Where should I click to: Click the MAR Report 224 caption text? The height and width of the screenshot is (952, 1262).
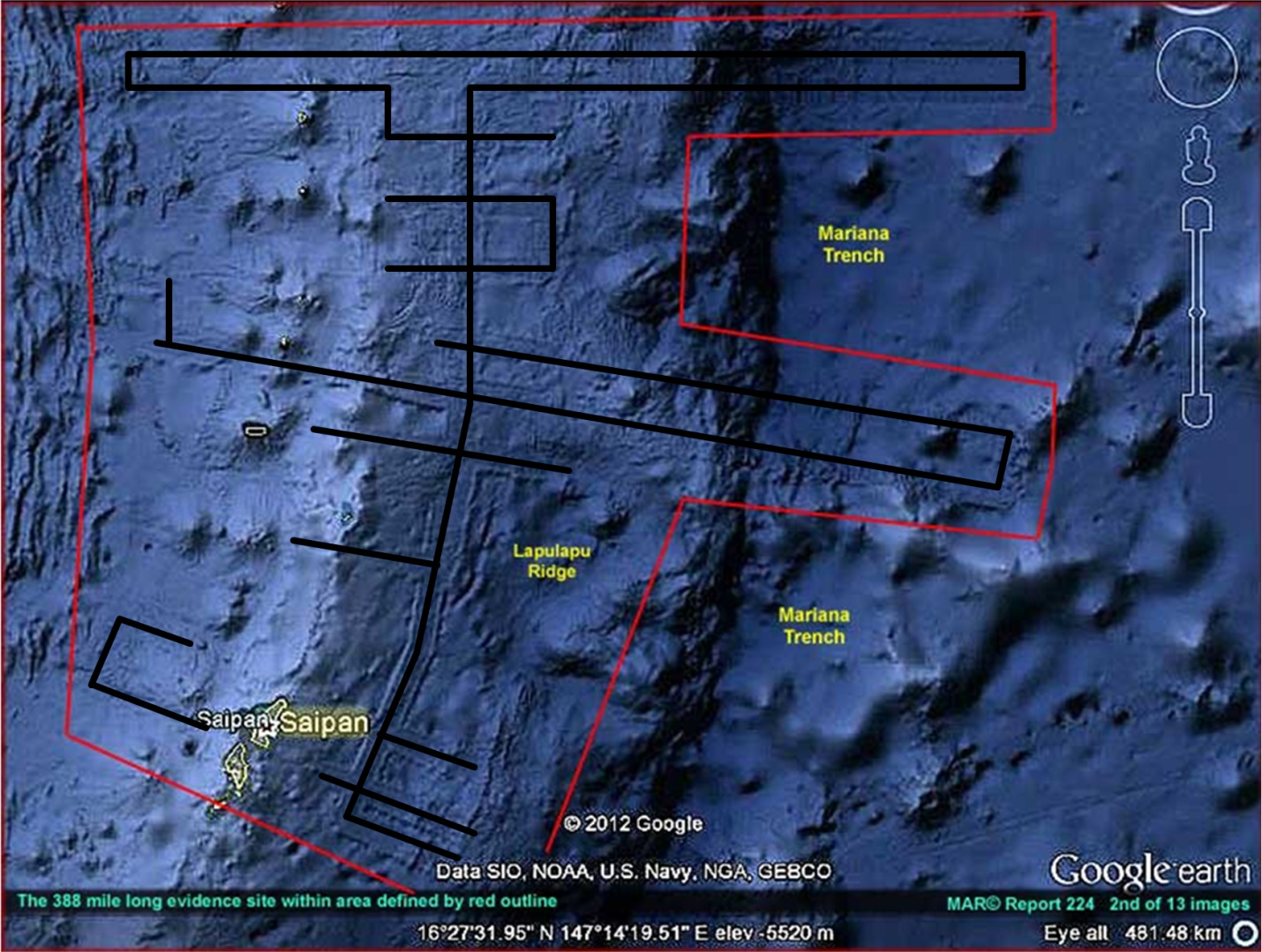point(1020,903)
